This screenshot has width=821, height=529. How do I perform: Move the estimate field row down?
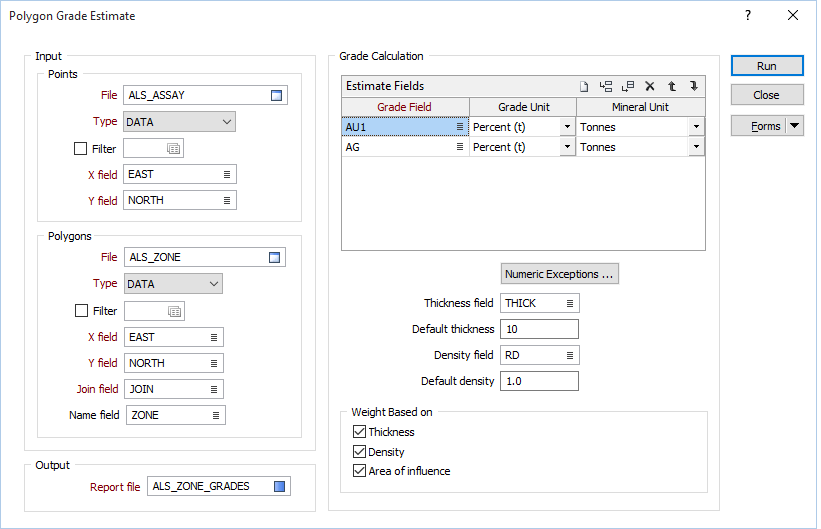[694, 86]
